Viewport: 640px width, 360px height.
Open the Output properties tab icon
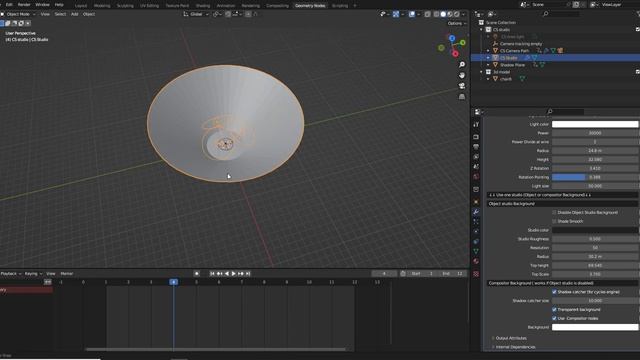476,147
